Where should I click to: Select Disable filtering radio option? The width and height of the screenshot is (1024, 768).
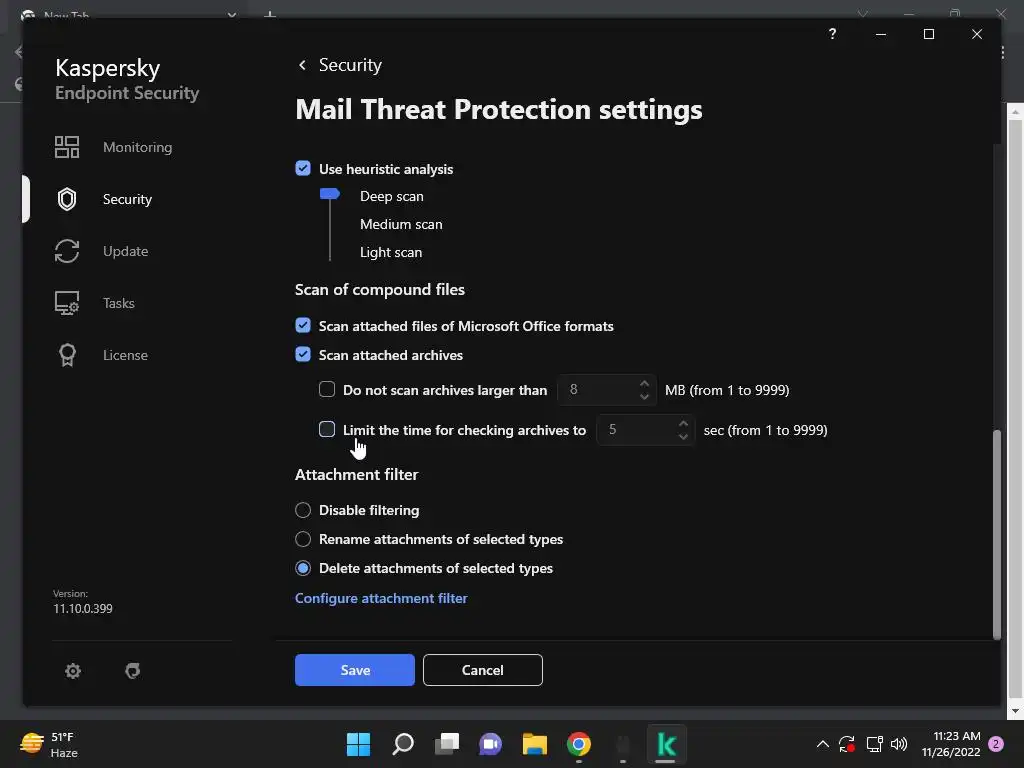click(303, 510)
